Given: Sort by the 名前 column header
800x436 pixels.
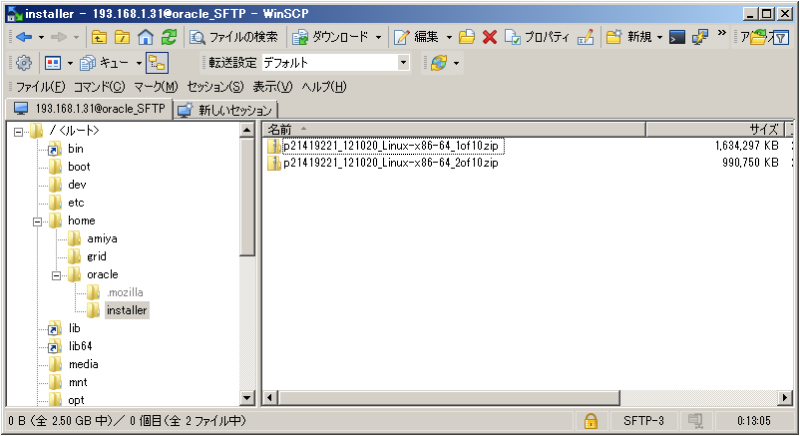Looking at the screenshot, I should click(454, 130).
